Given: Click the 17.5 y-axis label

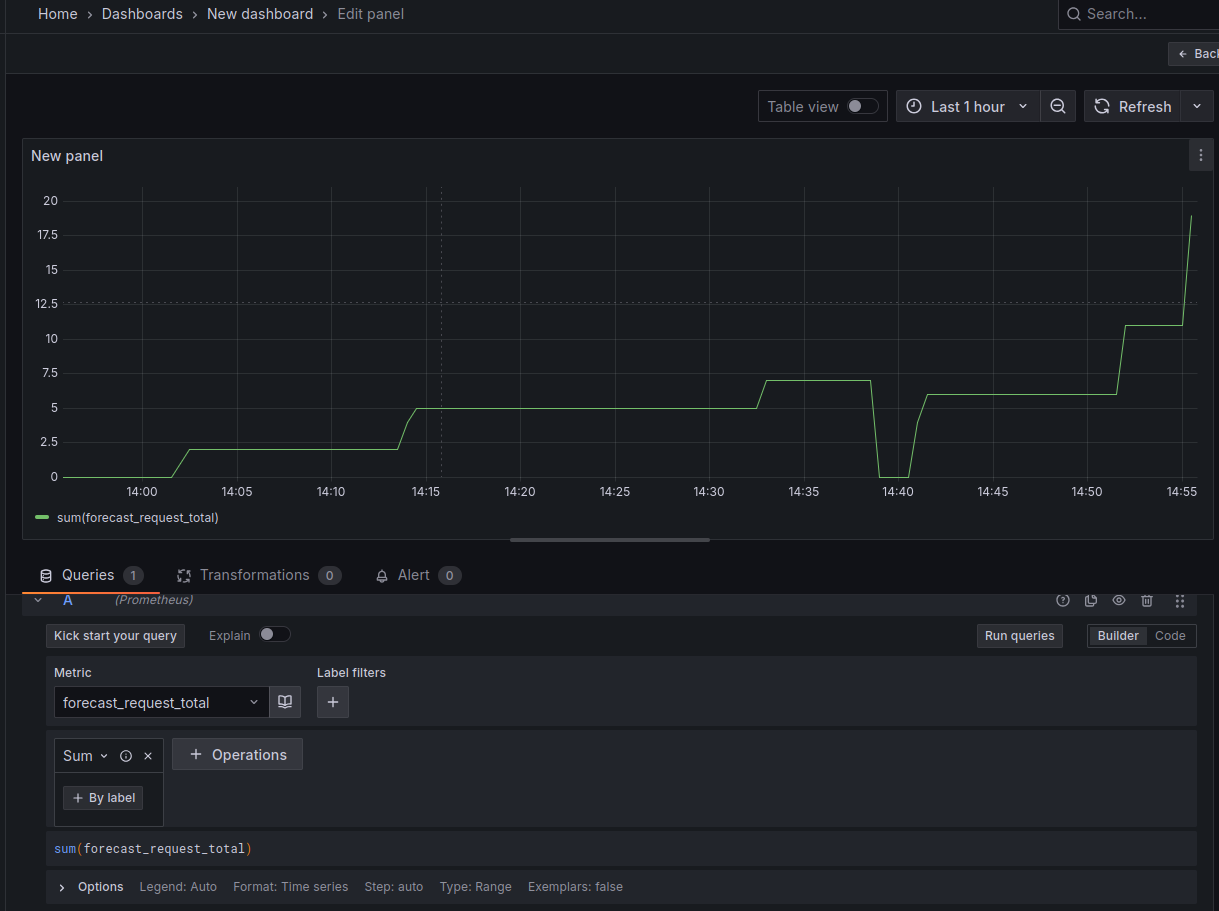Looking at the screenshot, I should tap(46, 235).
